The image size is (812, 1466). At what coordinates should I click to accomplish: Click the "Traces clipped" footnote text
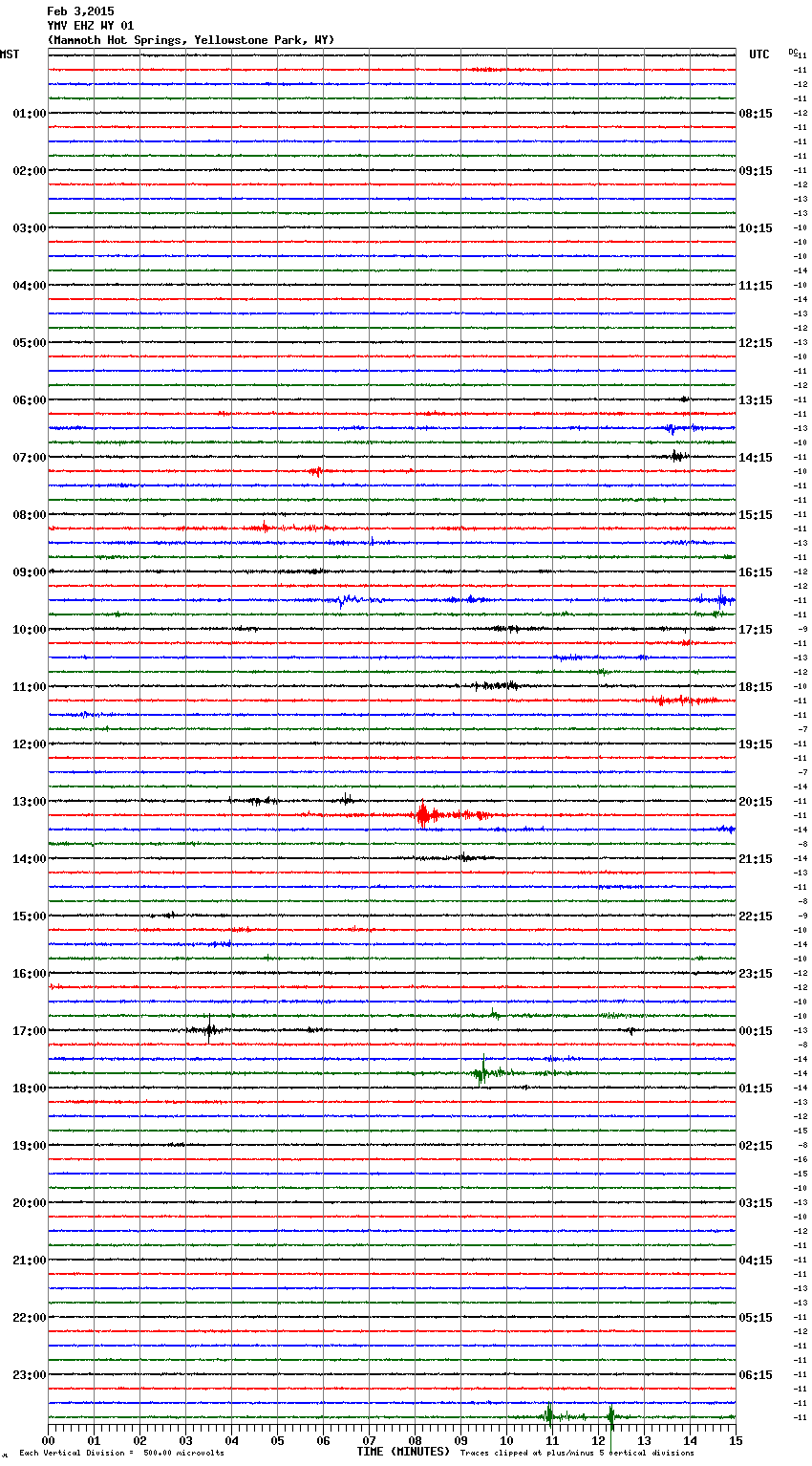tap(577, 1454)
